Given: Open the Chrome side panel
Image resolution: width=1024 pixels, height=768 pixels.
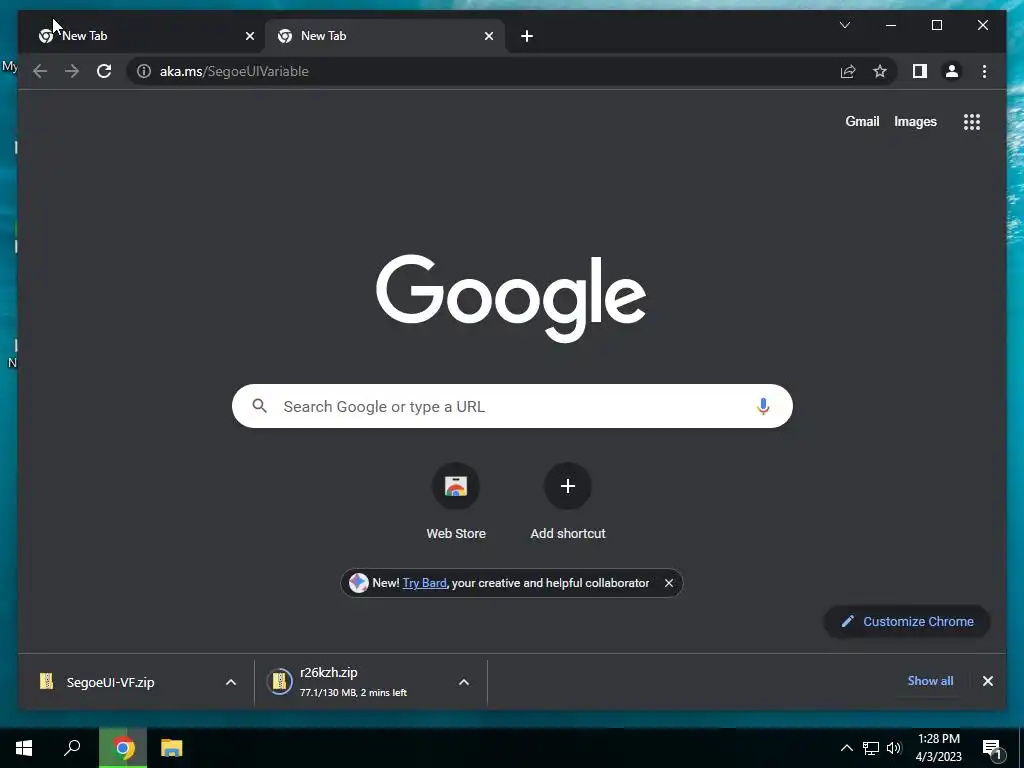Looking at the screenshot, I should tap(920, 71).
